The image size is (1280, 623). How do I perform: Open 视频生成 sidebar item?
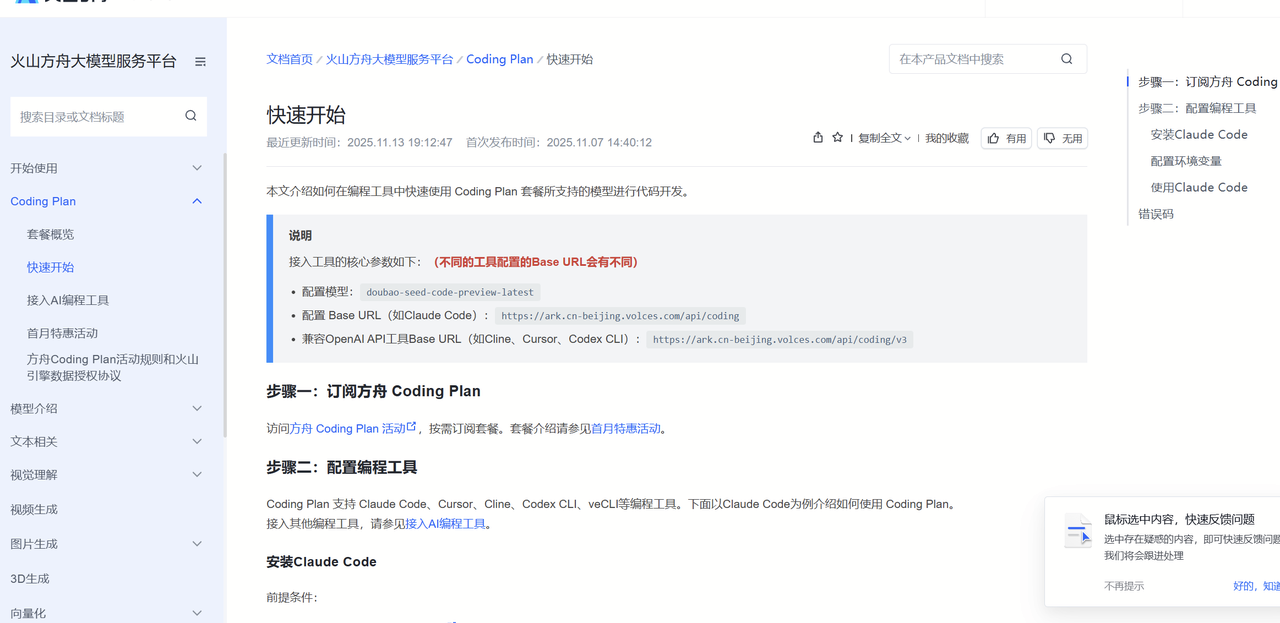(34, 509)
